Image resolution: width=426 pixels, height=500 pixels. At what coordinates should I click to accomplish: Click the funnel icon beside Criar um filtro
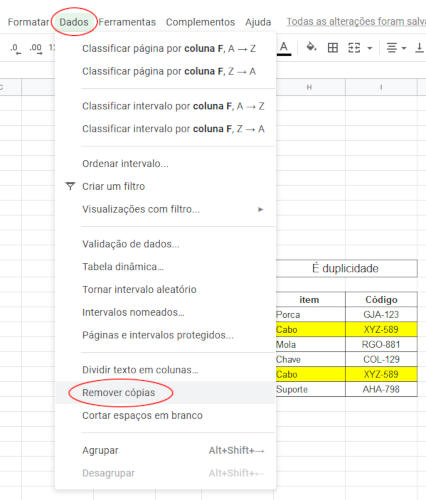pyautogui.click(x=70, y=186)
